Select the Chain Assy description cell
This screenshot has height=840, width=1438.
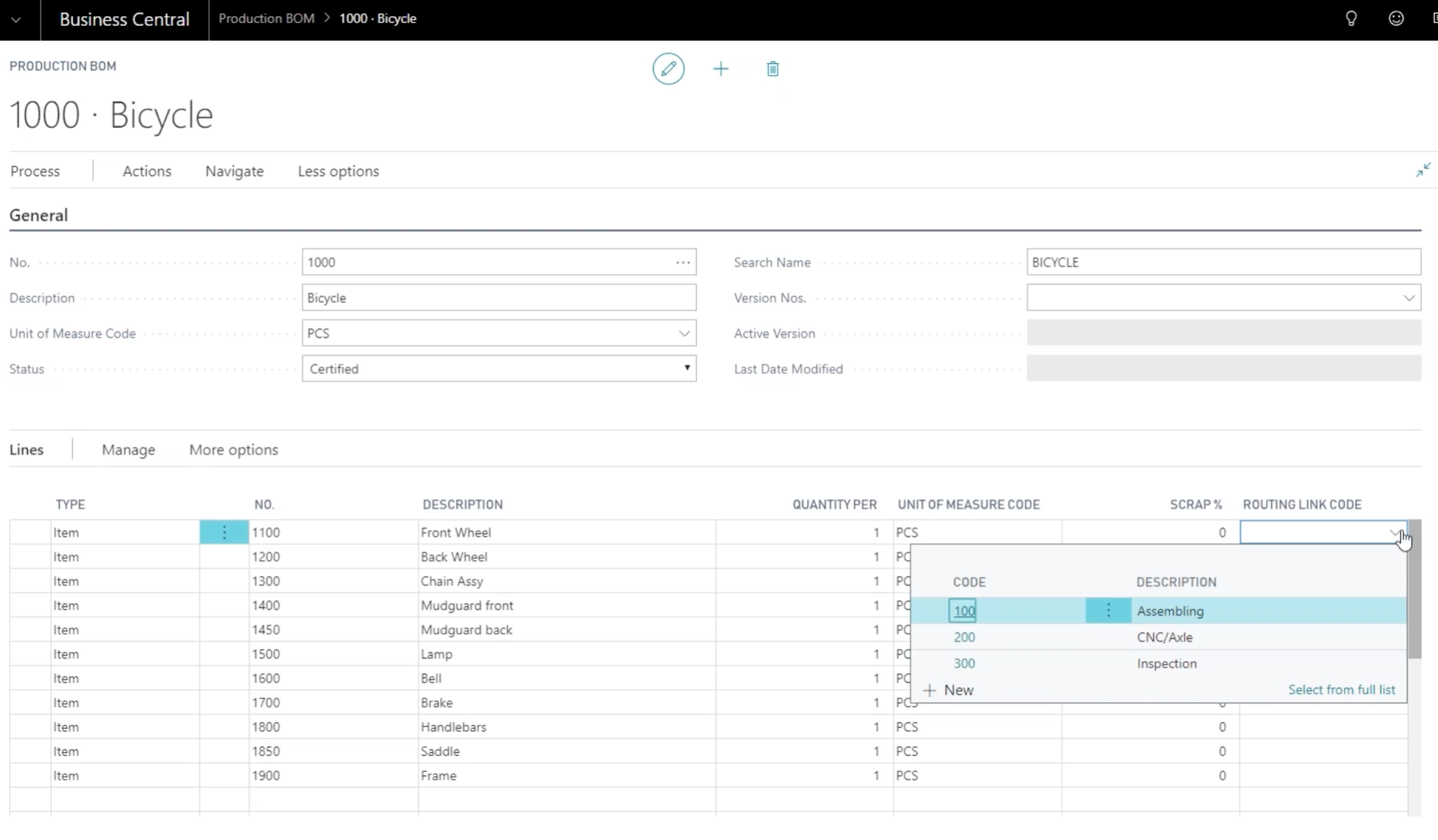tap(567, 581)
